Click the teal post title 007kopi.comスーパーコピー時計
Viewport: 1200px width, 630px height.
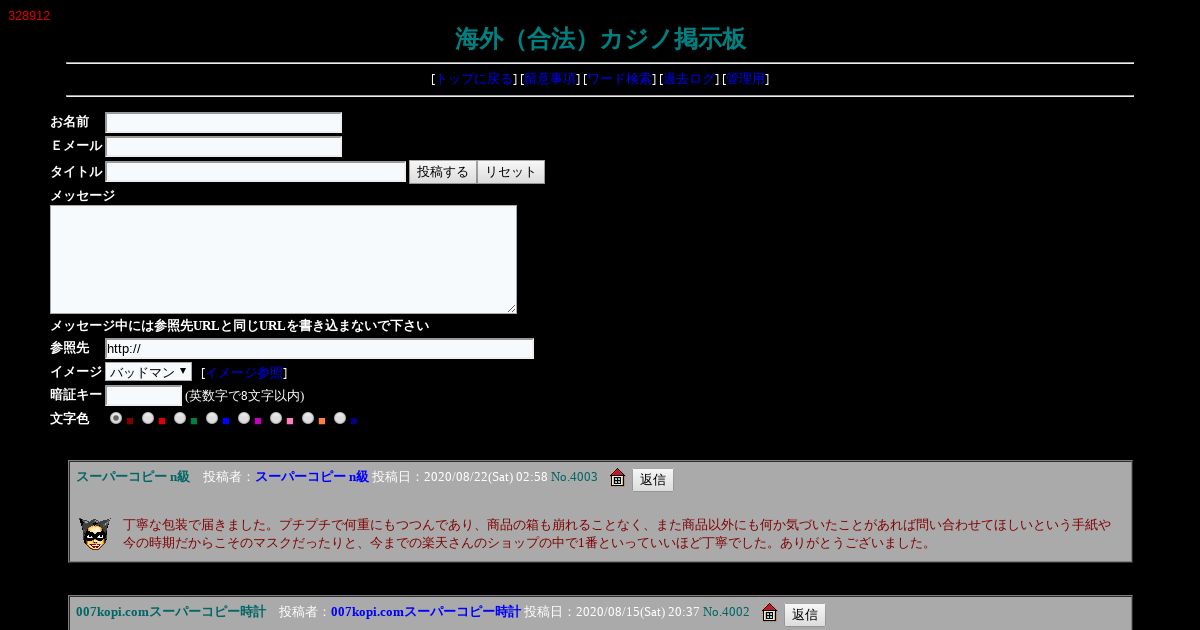(x=171, y=612)
